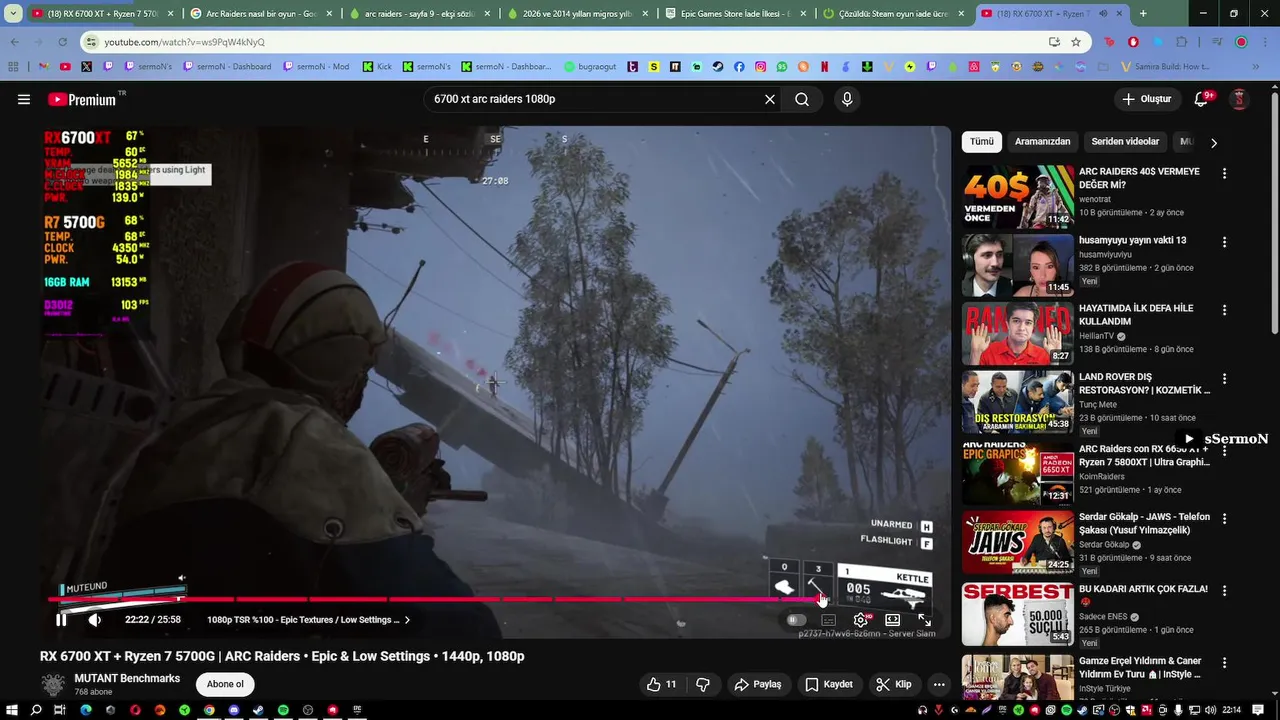Open Gamze Erçel Yıldırım video title
Image resolution: width=1280 pixels, height=720 pixels.
[x=1140, y=667]
